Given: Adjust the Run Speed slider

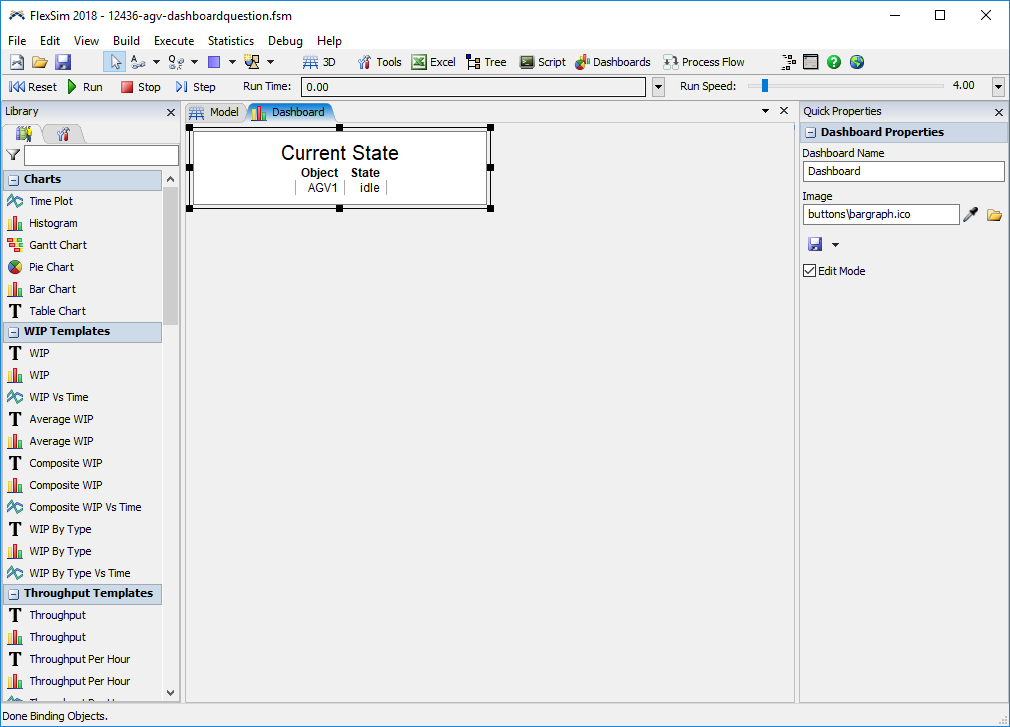Looking at the screenshot, I should 765,86.
